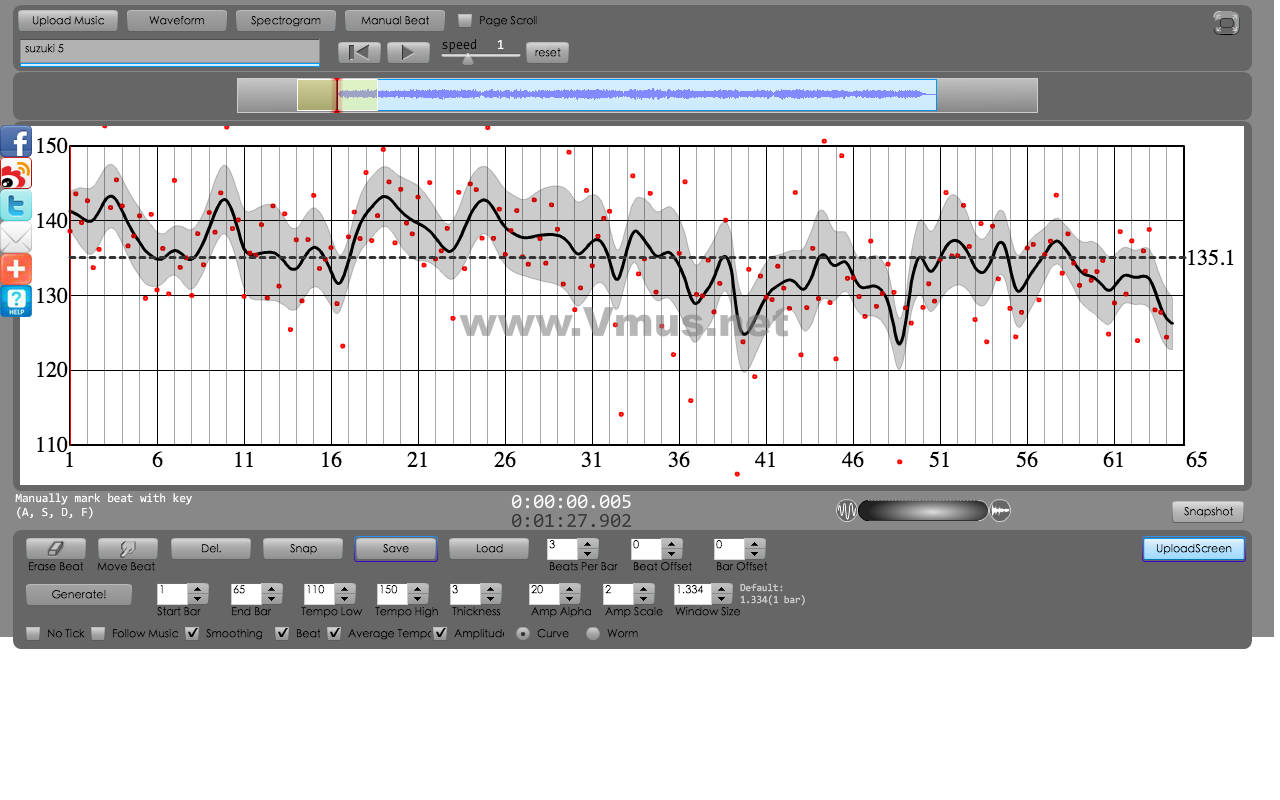1280x800 pixels.
Task: Enable the No Tick checkbox
Action: (x=33, y=633)
